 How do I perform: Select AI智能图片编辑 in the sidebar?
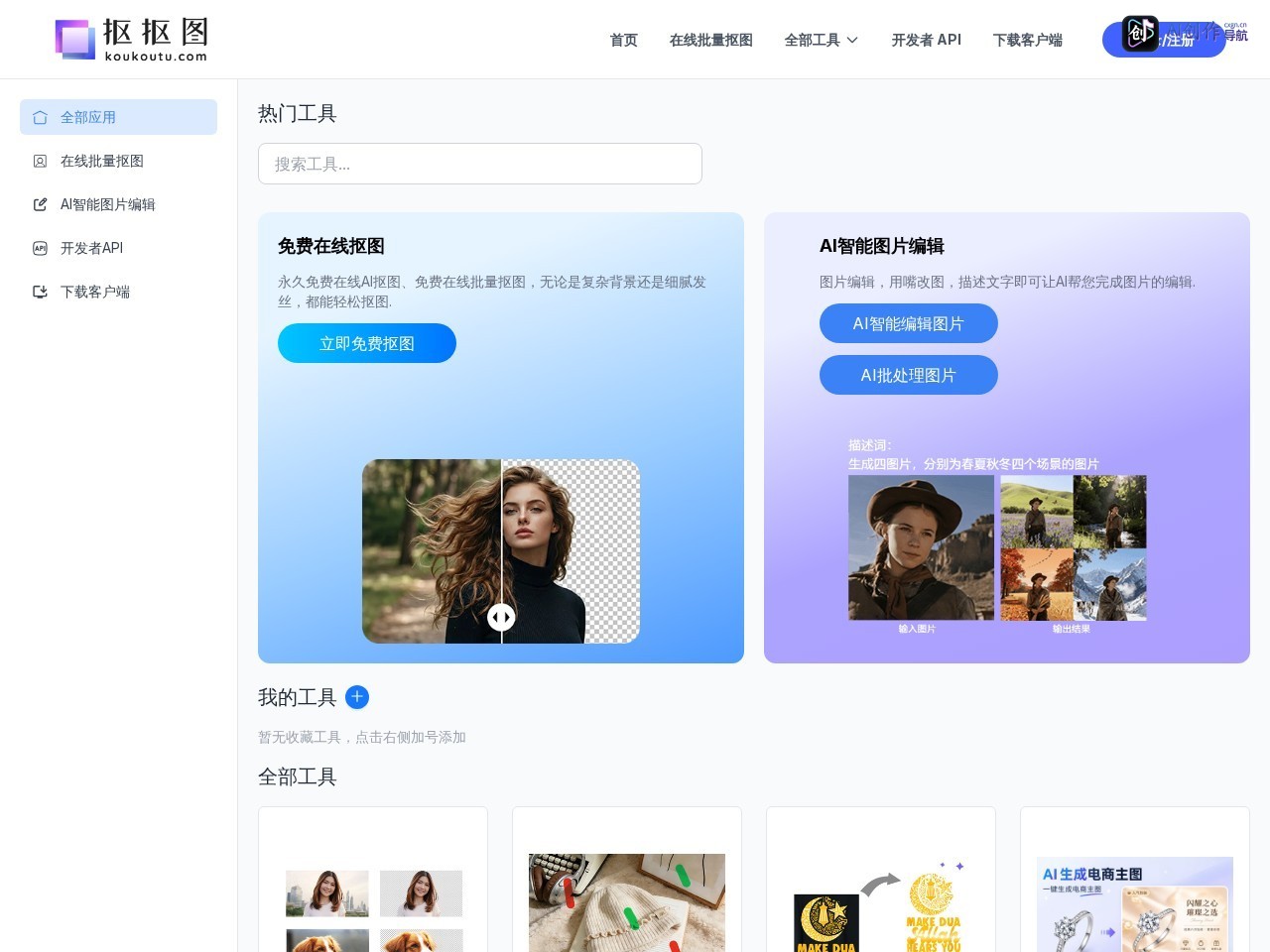pyautogui.click(x=118, y=204)
